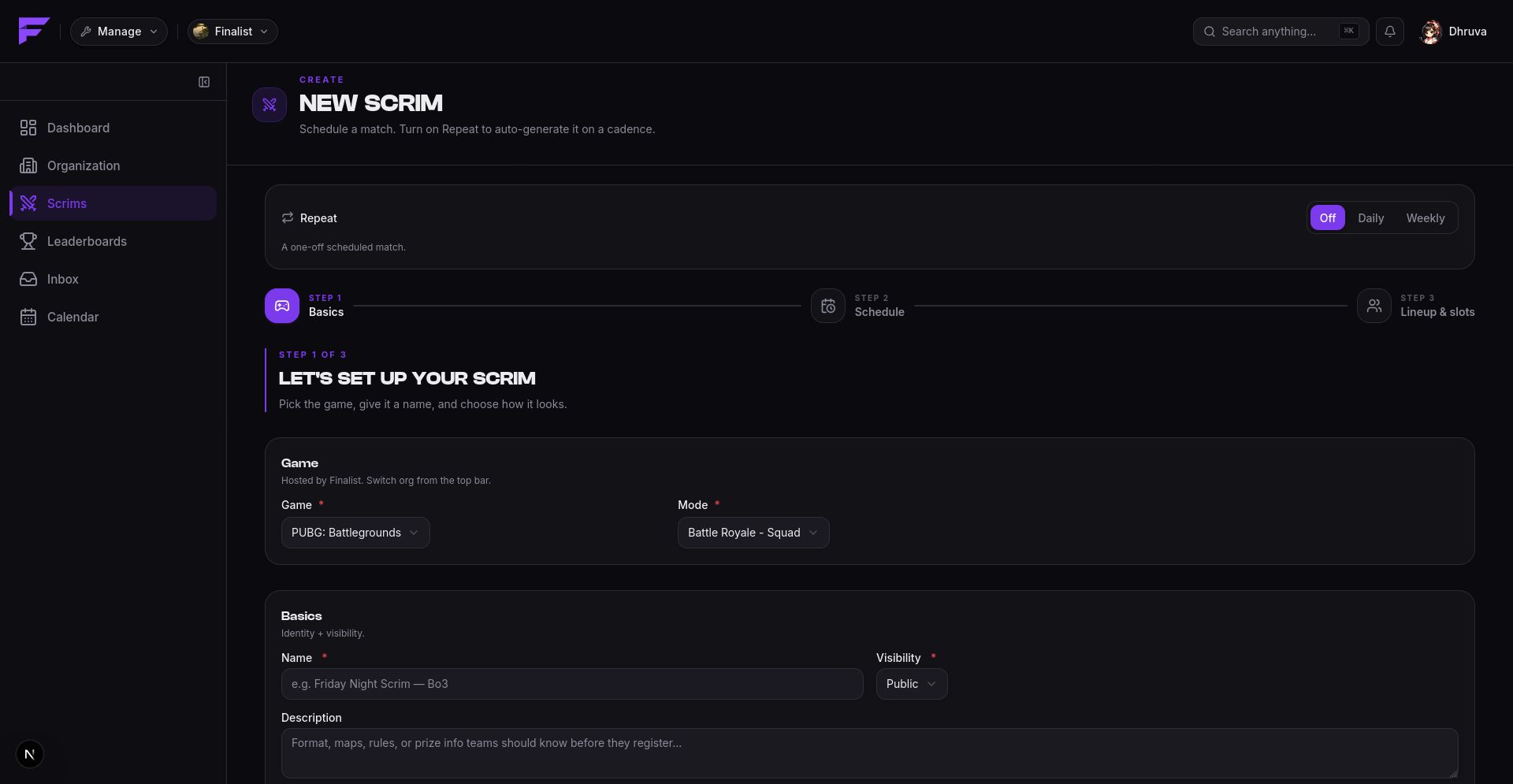Image resolution: width=1513 pixels, height=784 pixels.
Task: Set Repeat to Off
Action: [1328, 218]
